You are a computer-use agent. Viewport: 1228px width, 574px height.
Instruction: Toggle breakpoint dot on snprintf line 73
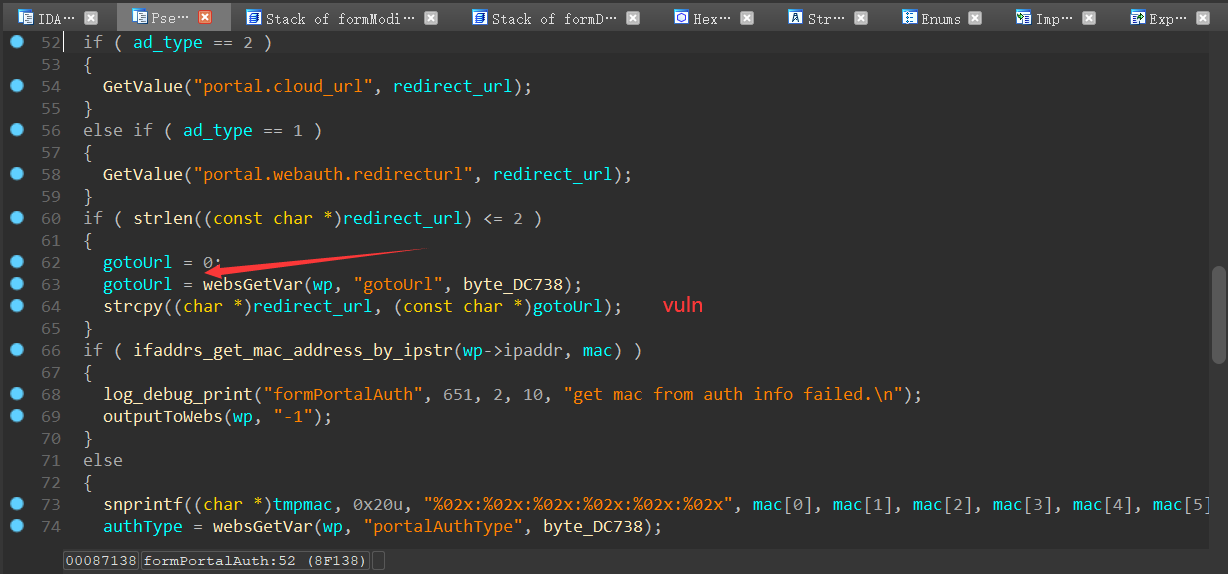point(17,503)
